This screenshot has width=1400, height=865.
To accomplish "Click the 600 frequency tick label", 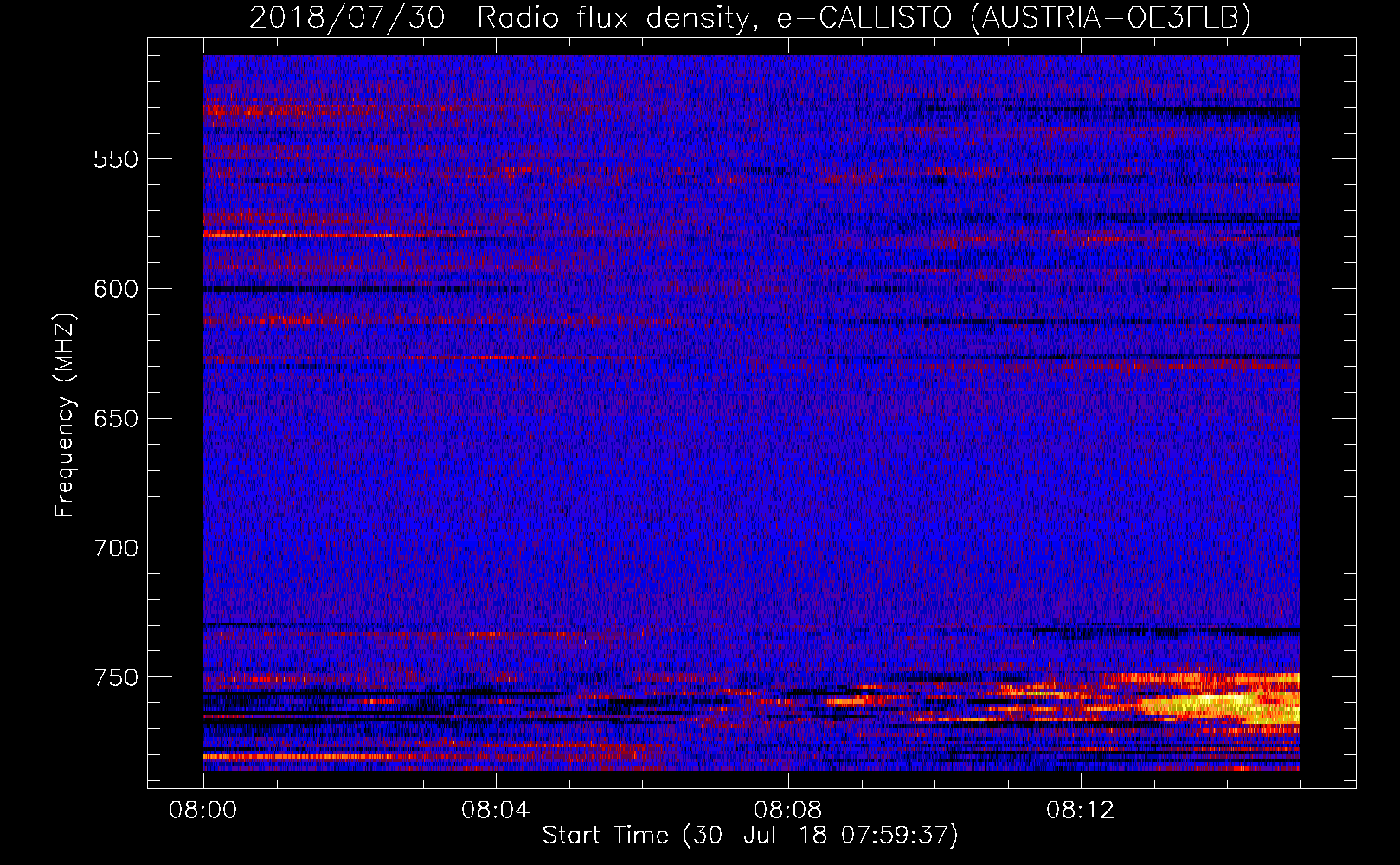I will [116, 289].
